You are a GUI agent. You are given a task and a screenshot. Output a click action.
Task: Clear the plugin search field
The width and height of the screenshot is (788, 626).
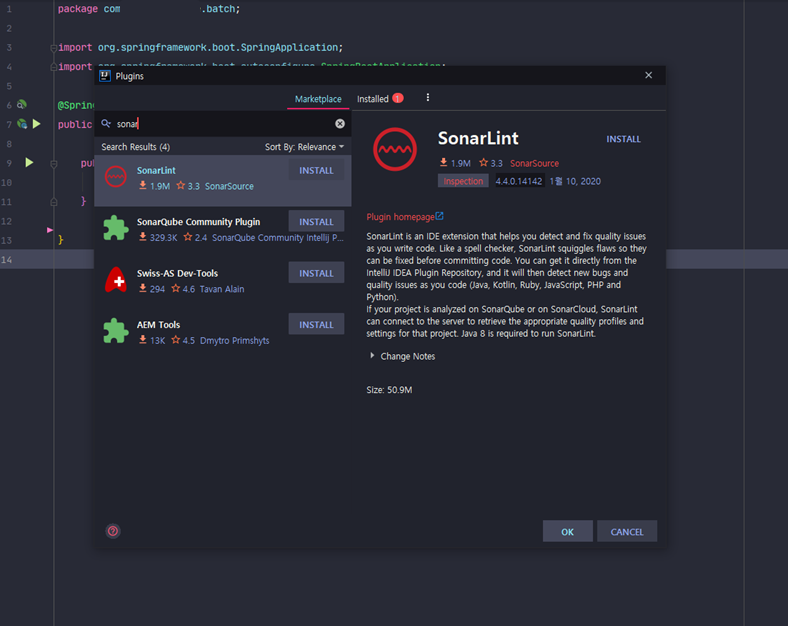click(340, 124)
